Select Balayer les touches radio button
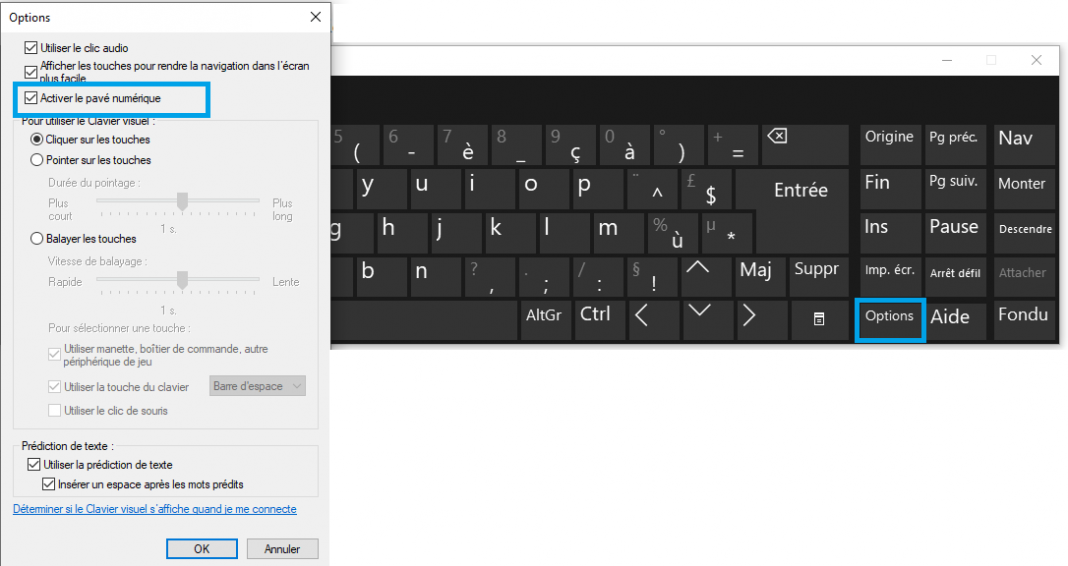1068x566 pixels. click(37, 239)
